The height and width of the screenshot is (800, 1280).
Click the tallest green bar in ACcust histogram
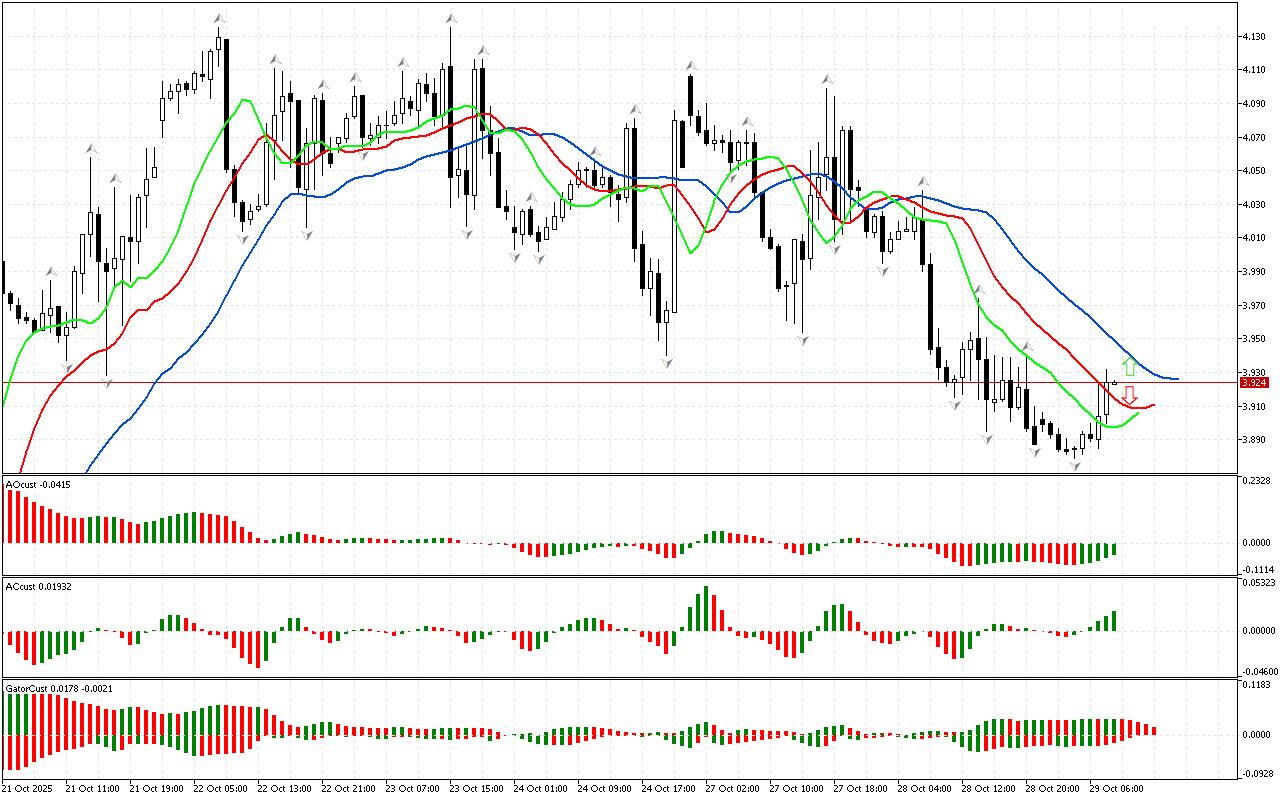(706, 608)
